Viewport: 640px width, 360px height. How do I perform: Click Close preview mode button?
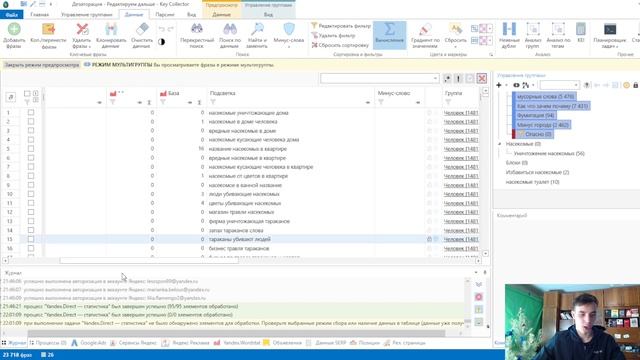42,65
